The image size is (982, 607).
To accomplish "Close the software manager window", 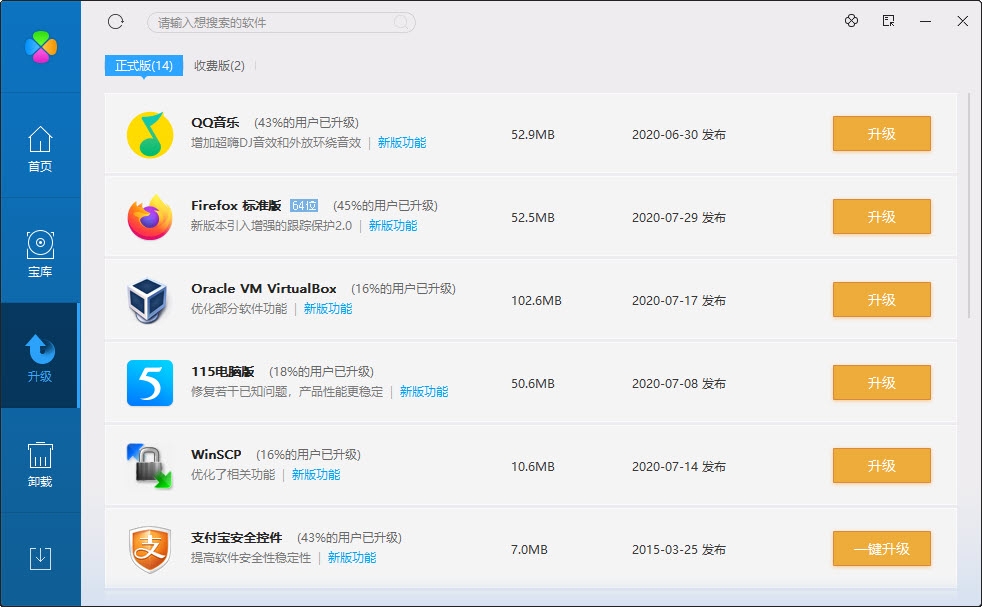I will 963,21.
